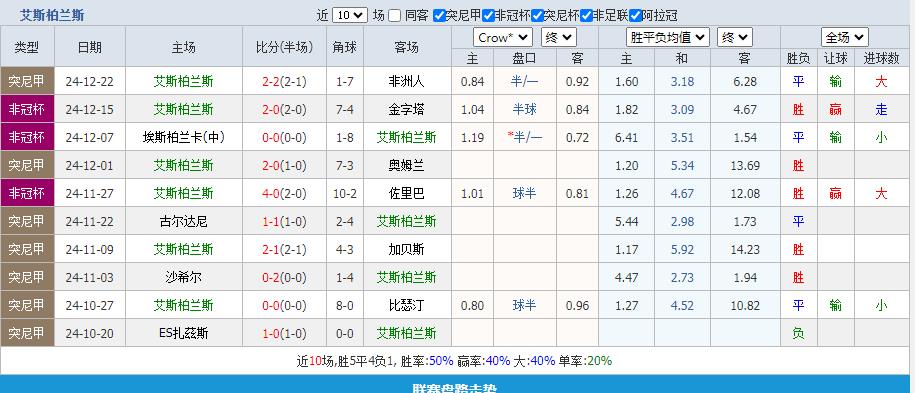Click the 大 result in 佐里巴 row
The height and width of the screenshot is (393, 915).
(881, 193)
